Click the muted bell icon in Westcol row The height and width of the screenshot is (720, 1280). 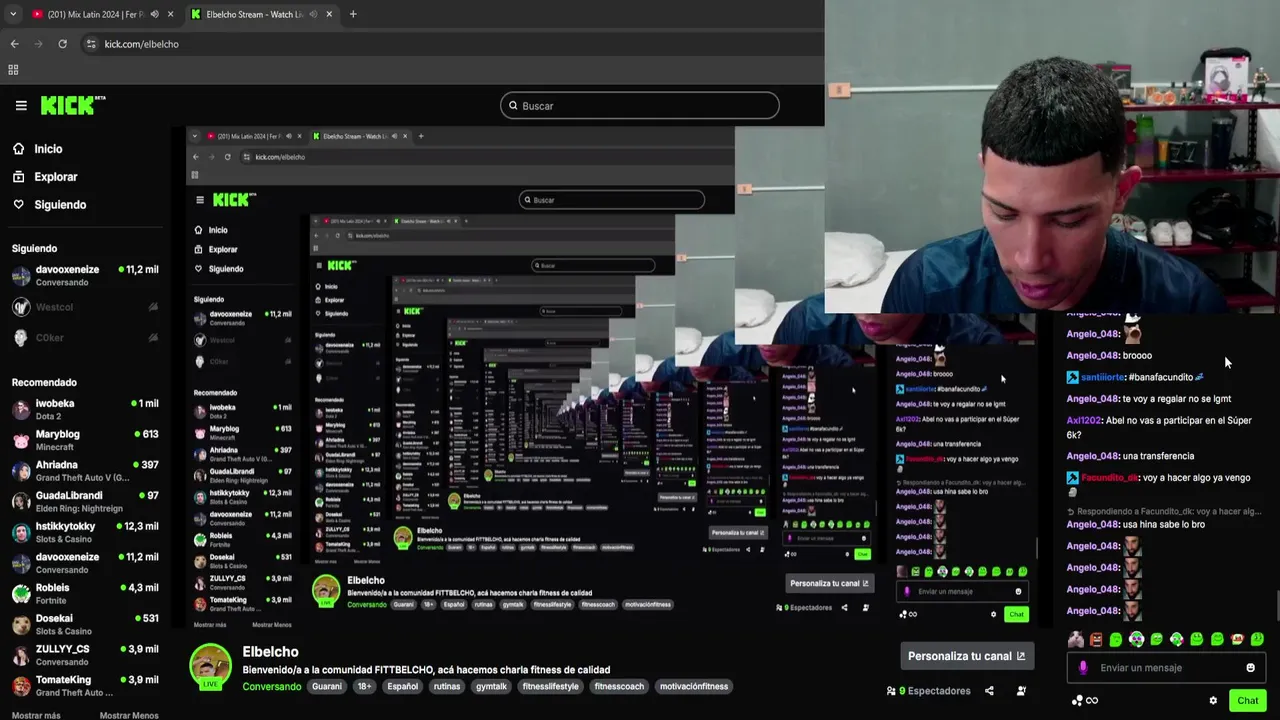click(153, 307)
